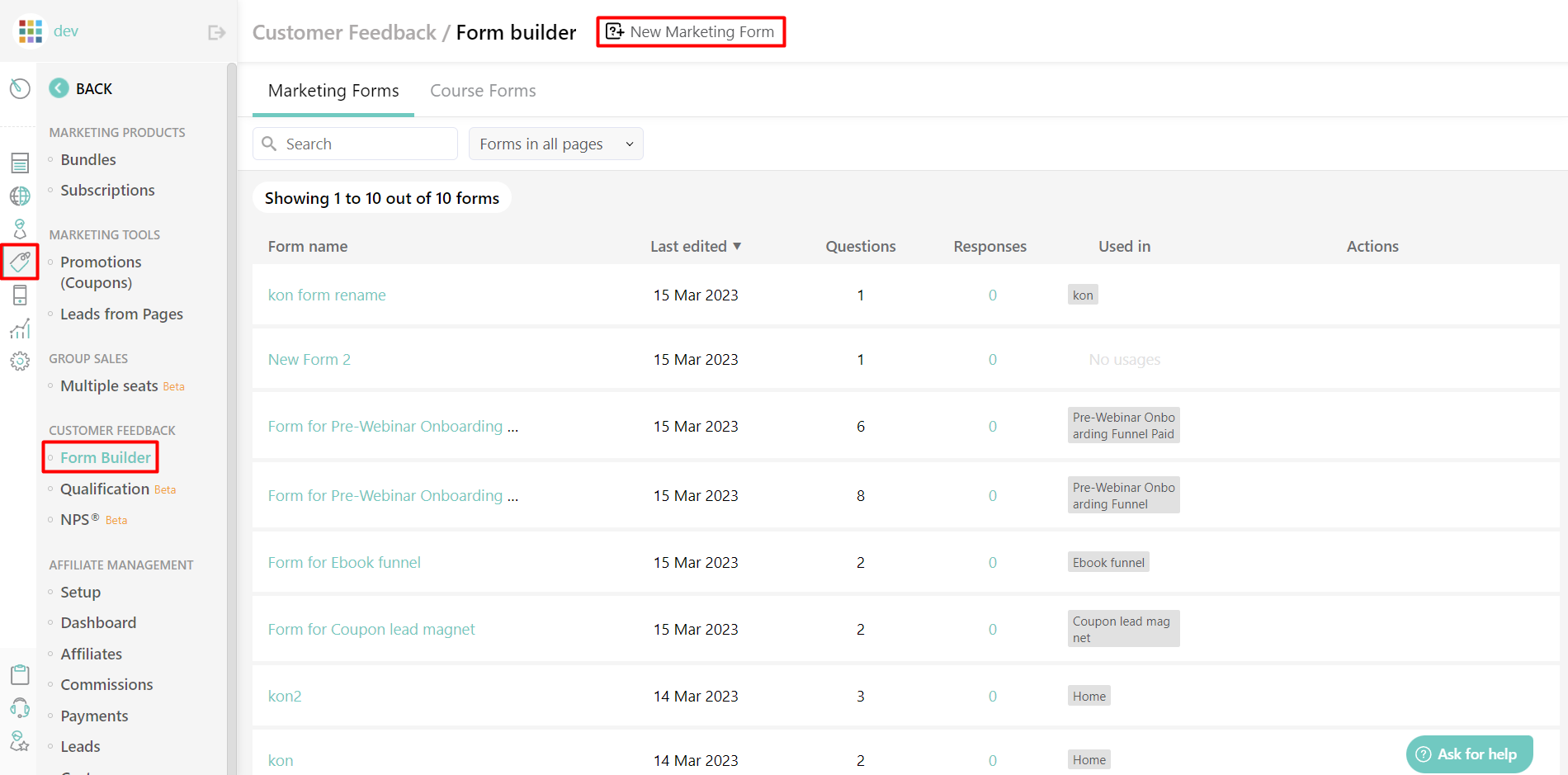Select the Marketing Forms tab
This screenshot has height=775, width=1568.
(333, 91)
